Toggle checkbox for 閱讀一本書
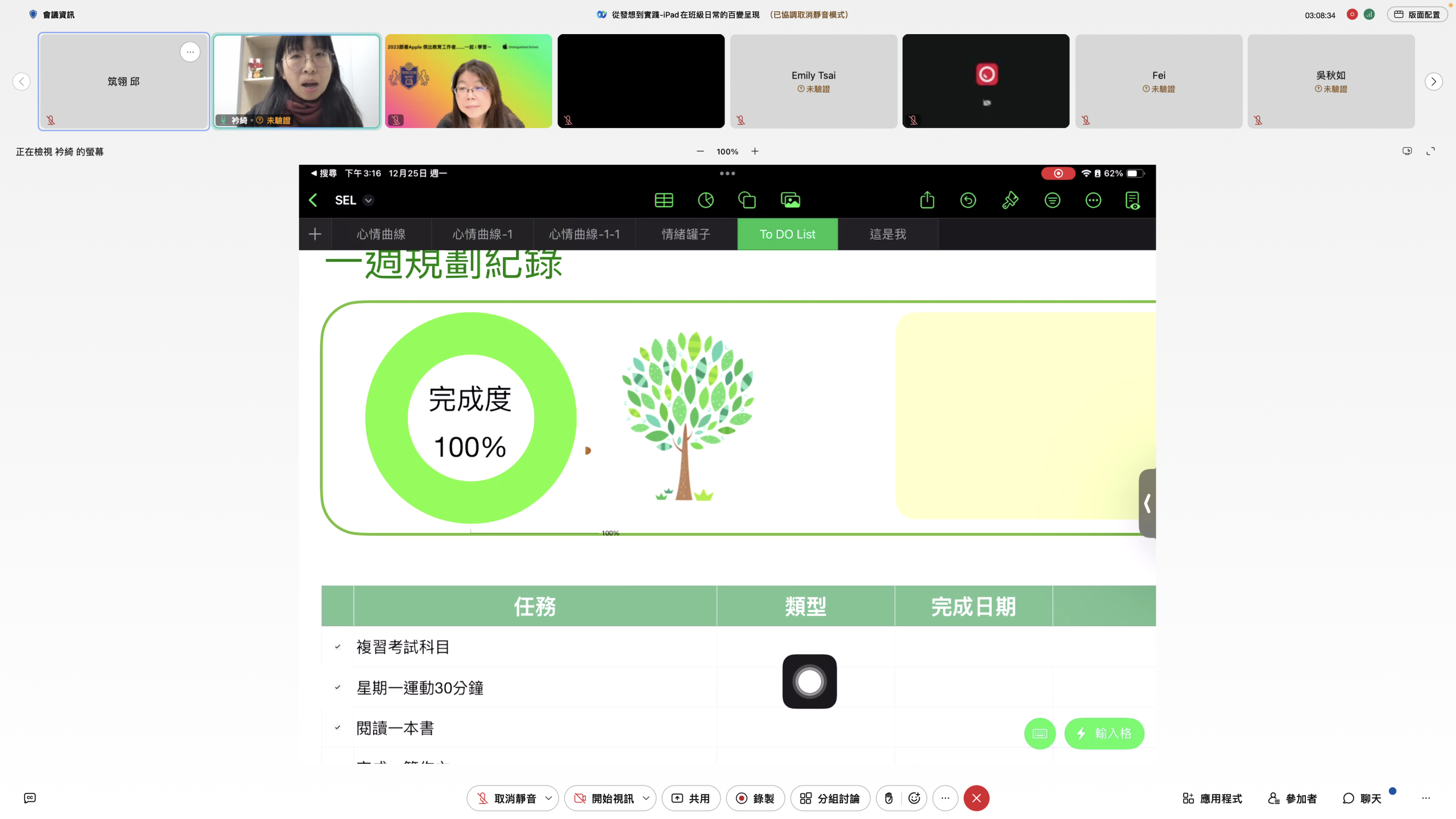The height and width of the screenshot is (819, 1456). (x=337, y=727)
